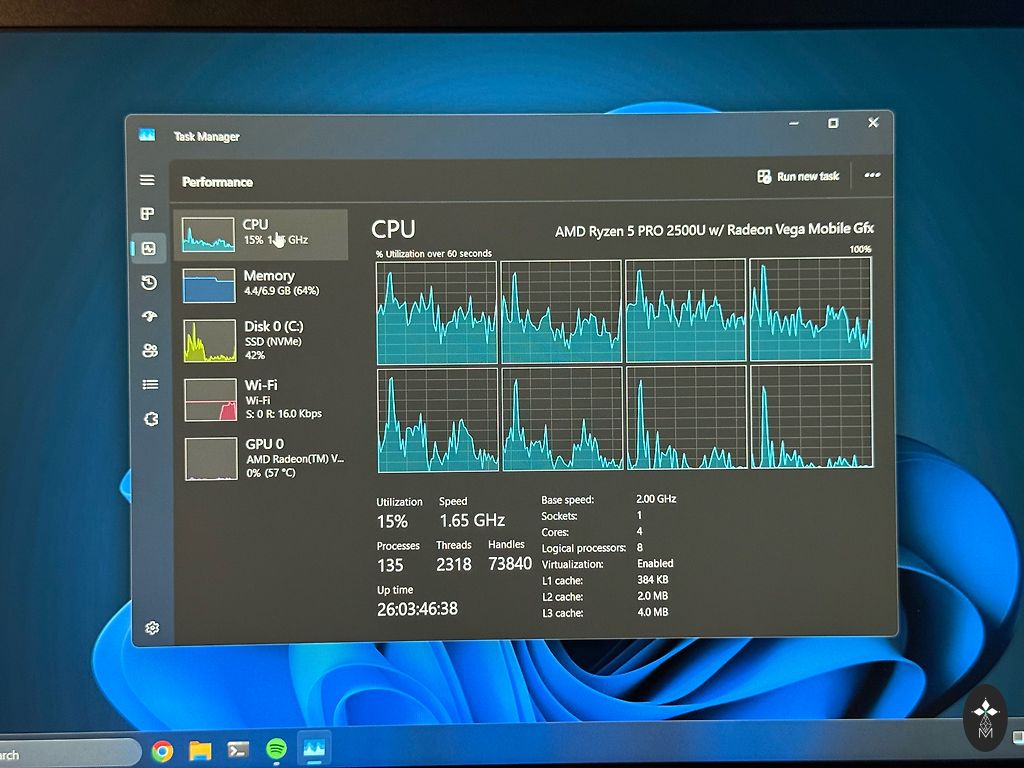Viewport: 1024px width, 768px height.
Task: Select Memory in the performance list
Action: (262, 284)
